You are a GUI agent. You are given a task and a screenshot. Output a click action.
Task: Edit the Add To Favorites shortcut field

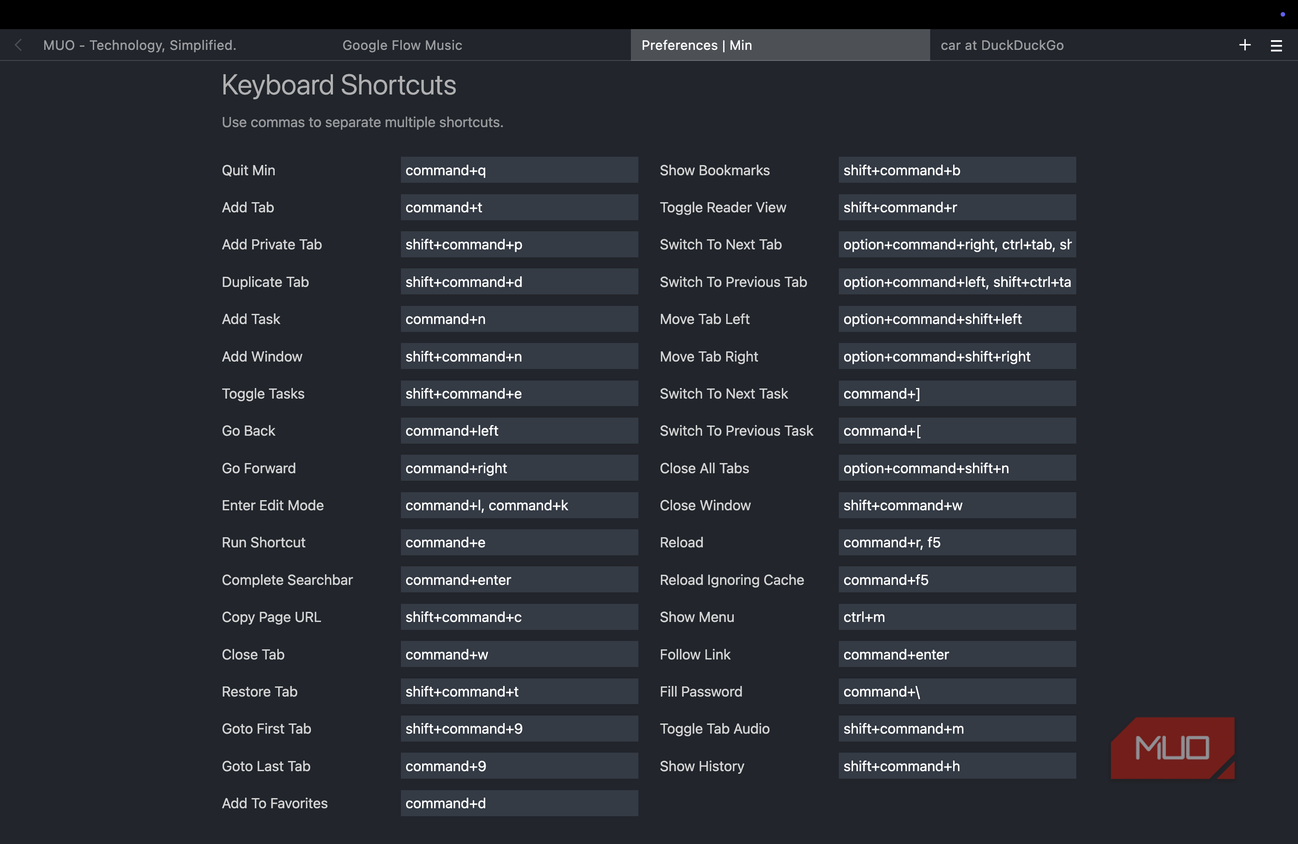click(x=519, y=803)
